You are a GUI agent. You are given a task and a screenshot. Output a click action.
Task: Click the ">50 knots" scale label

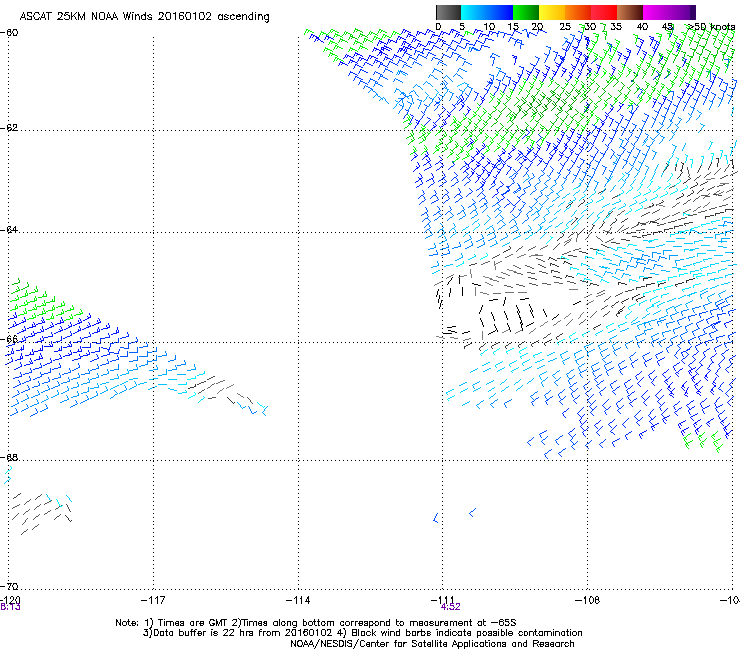tap(711, 27)
